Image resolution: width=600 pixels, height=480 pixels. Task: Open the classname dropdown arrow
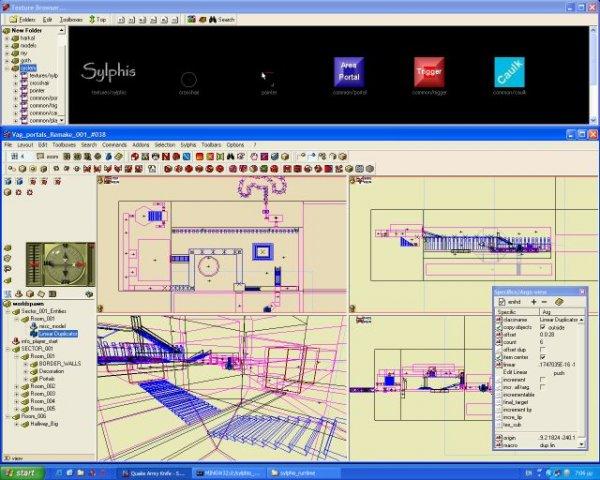[x=582, y=320]
